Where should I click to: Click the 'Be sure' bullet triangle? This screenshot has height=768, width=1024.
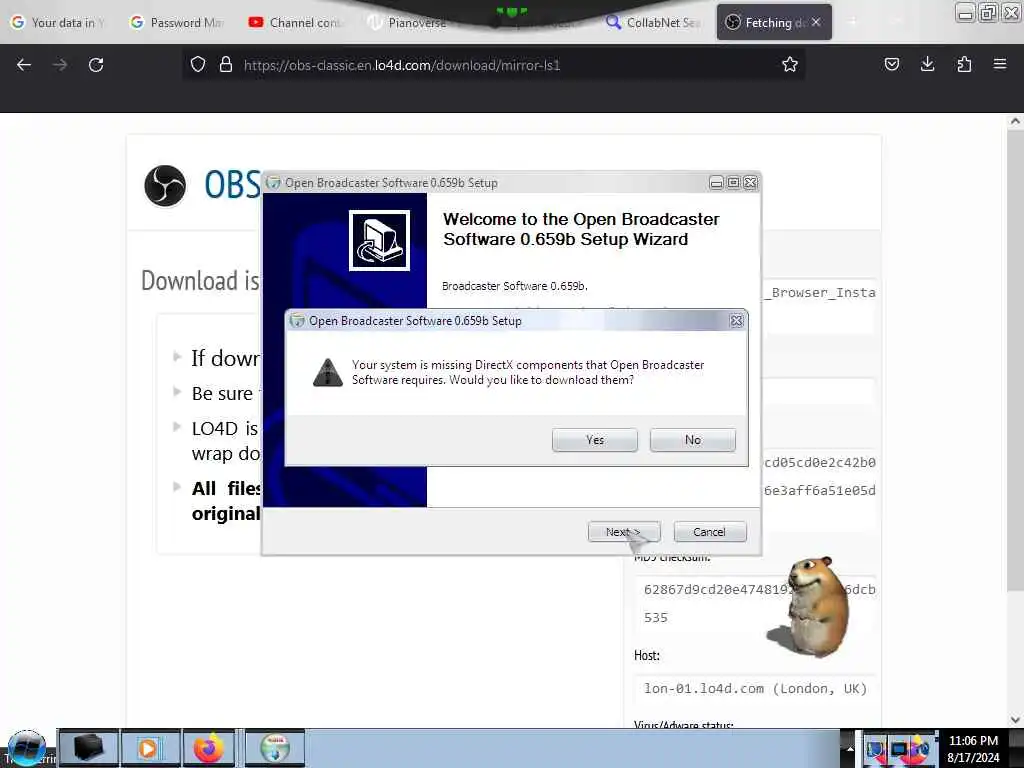(176, 392)
